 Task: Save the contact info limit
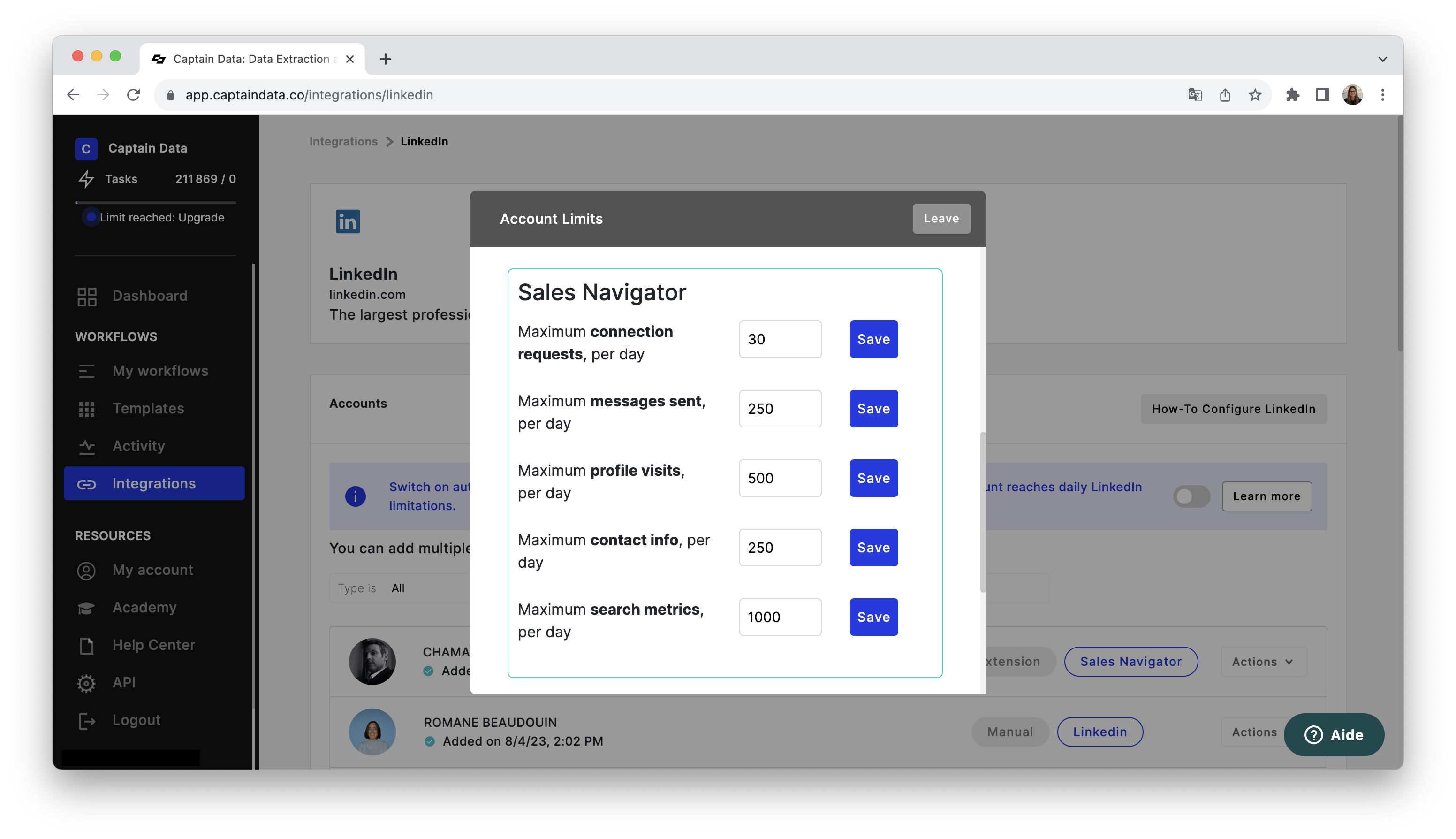[x=873, y=548]
